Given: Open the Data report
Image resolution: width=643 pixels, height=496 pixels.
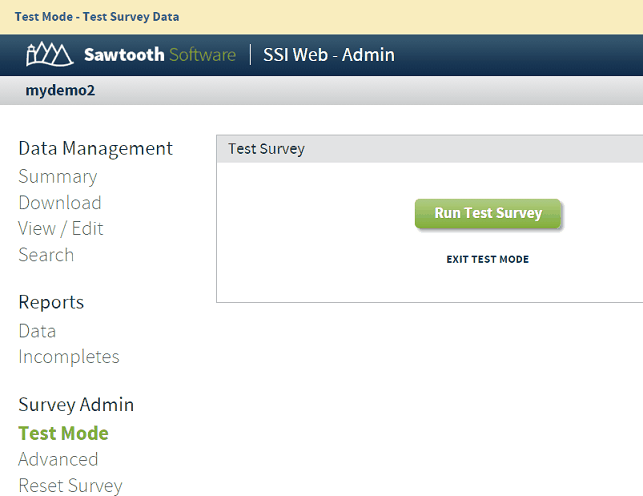Looking at the screenshot, I should [37, 331].
